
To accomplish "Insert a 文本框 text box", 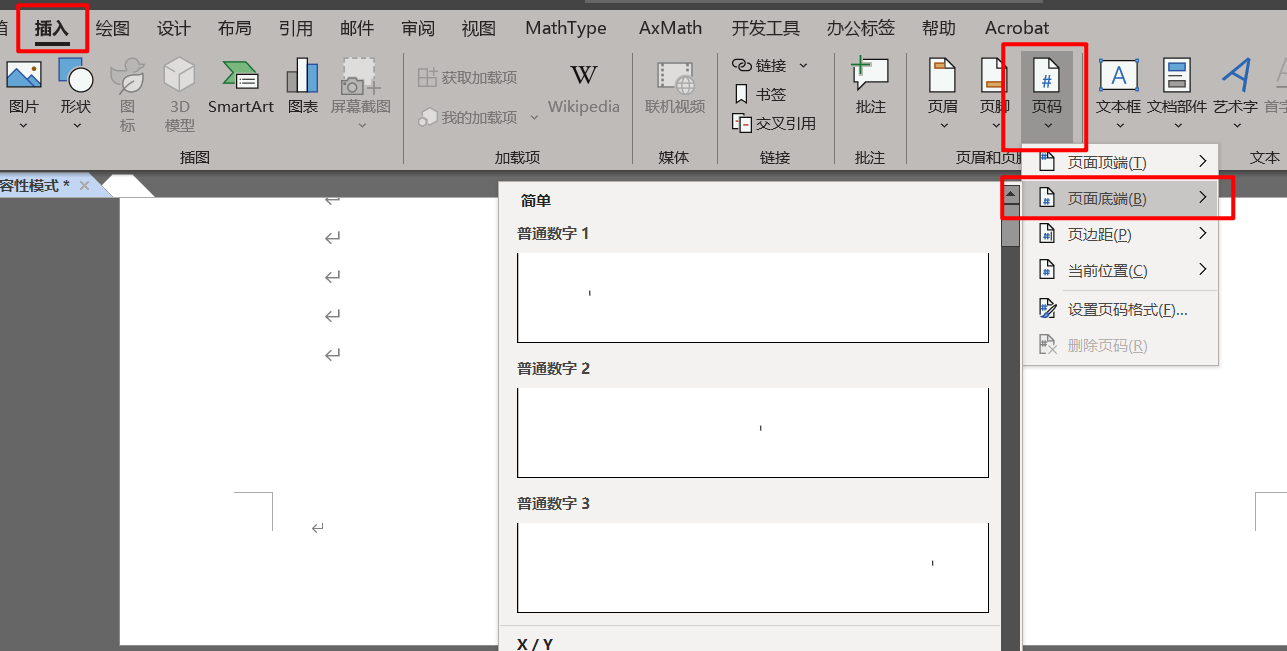I will click(x=1118, y=94).
